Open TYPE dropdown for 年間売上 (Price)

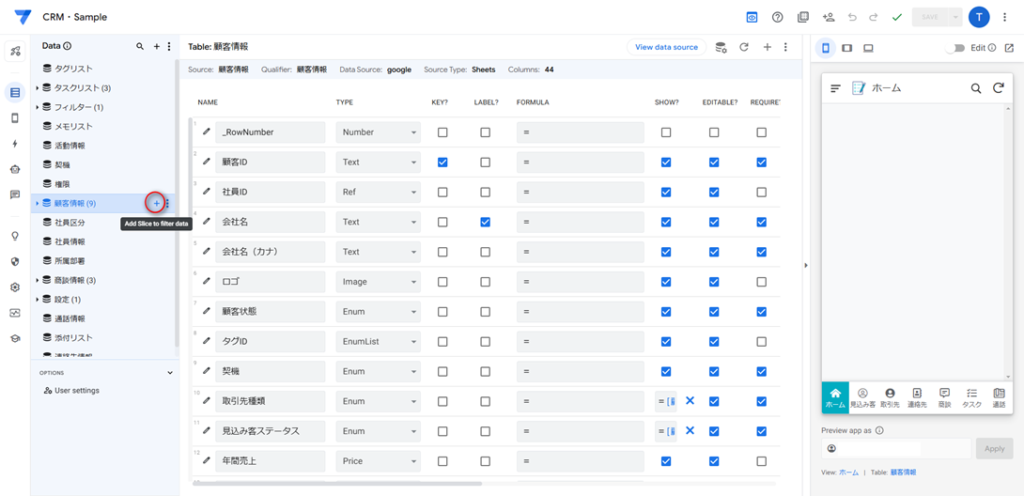point(378,461)
